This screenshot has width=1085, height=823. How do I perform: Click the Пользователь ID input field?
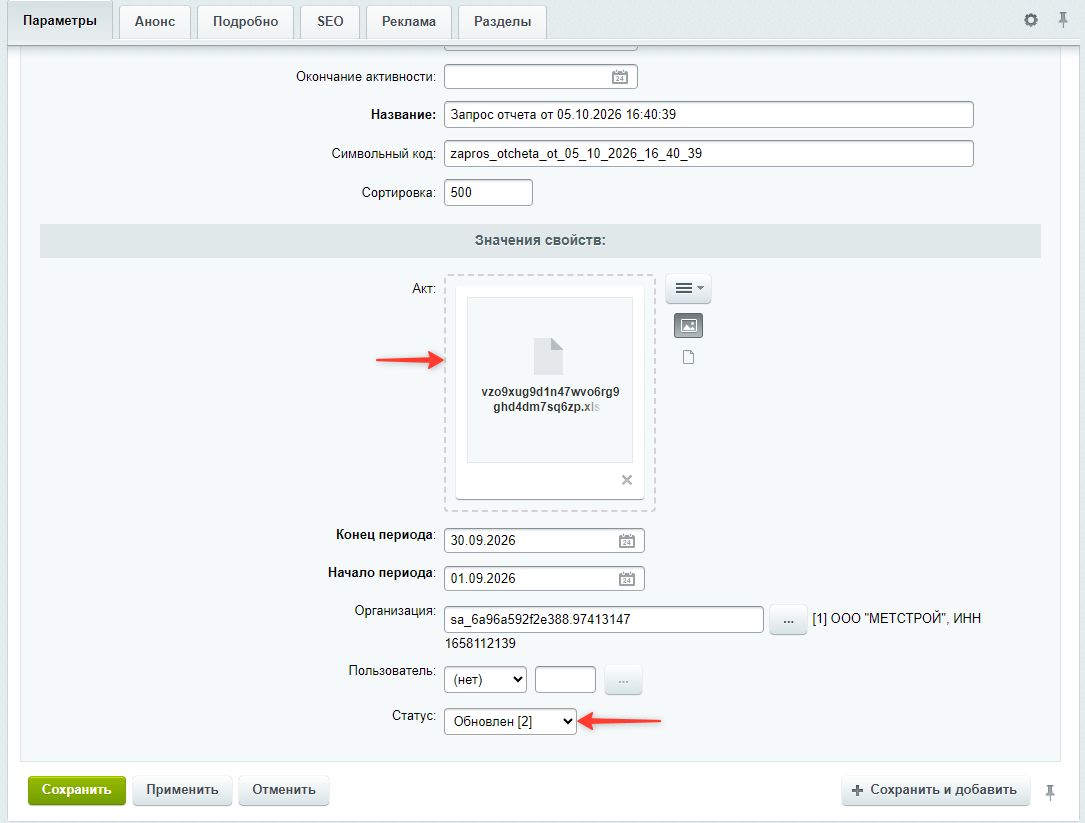pos(565,680)
